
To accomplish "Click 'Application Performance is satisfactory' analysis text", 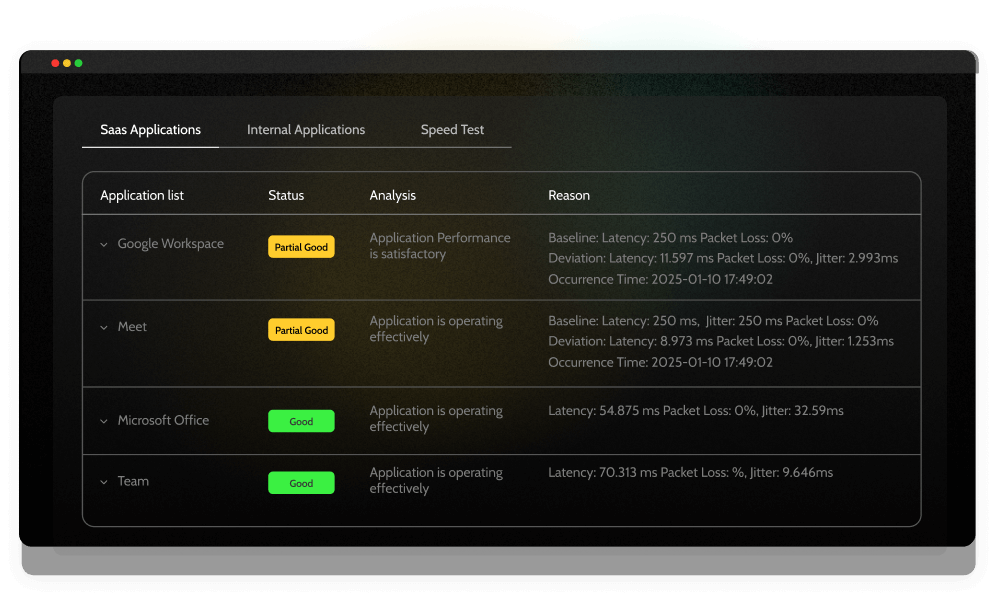I will click(x=440, y=245).
